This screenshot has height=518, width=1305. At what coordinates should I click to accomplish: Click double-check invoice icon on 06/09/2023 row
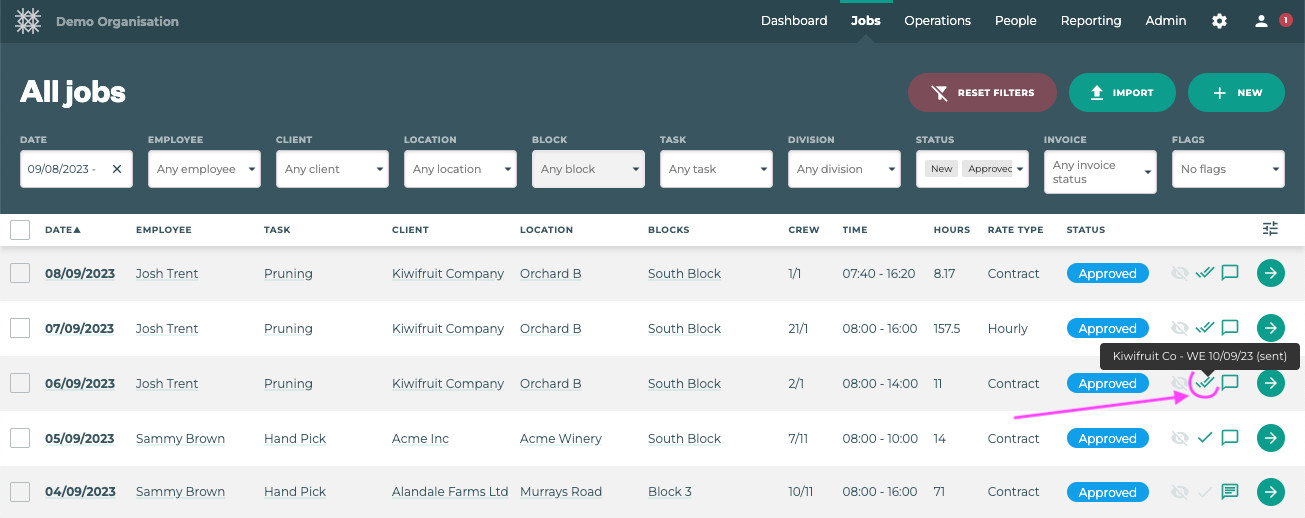click(x=1205, y=383)
